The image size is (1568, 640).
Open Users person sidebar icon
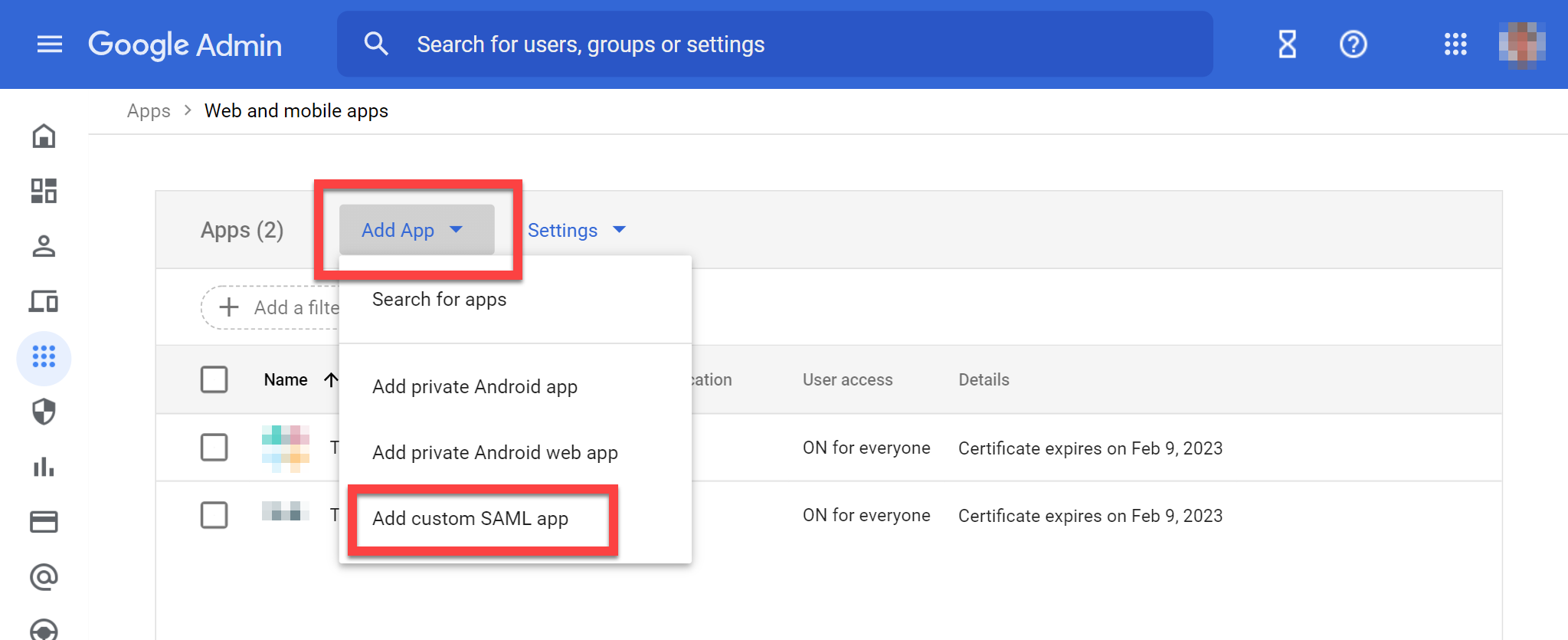coord(44,246)
